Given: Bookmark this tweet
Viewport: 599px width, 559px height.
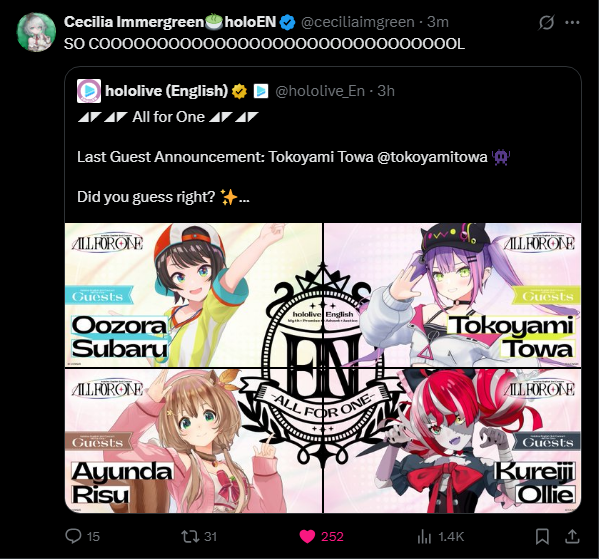Looking at the screenshot, I should 542,536.
